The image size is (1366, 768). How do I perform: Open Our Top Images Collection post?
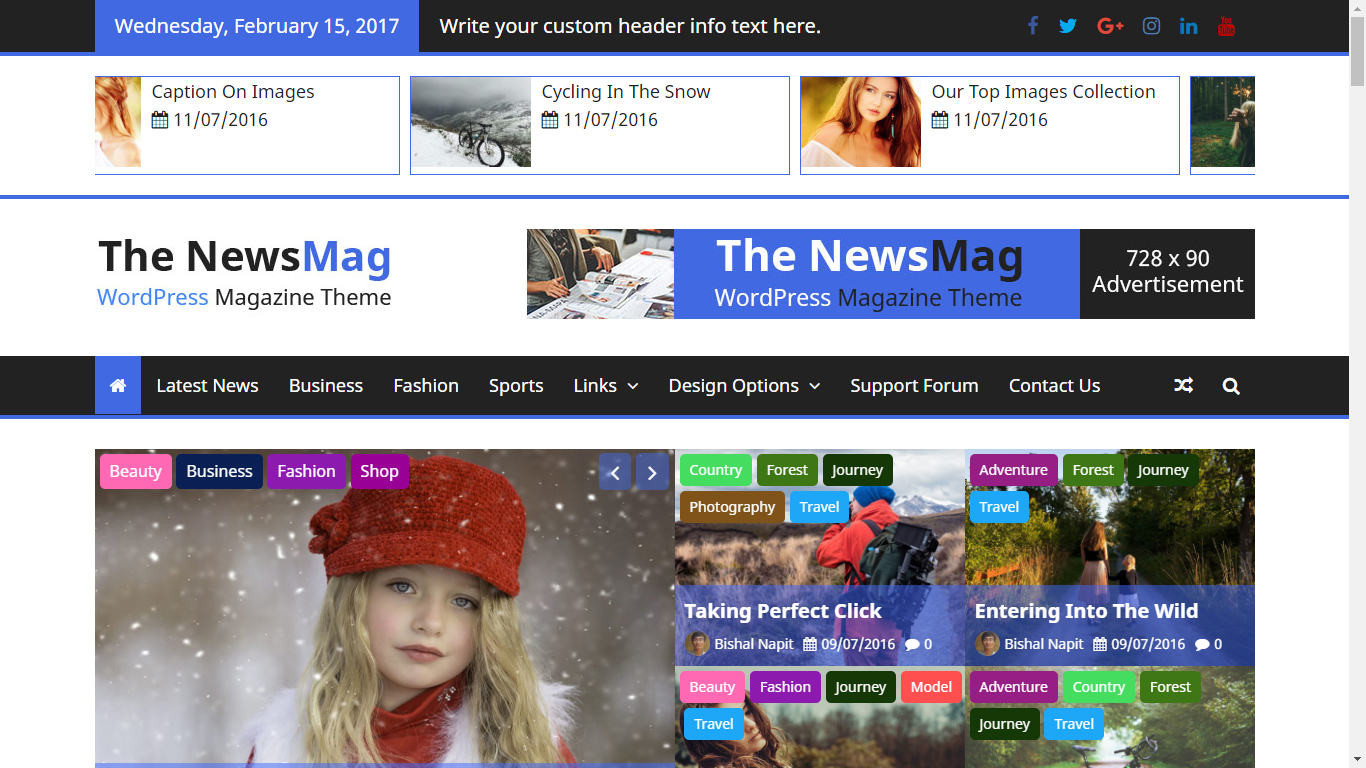tap(1043, 91)
